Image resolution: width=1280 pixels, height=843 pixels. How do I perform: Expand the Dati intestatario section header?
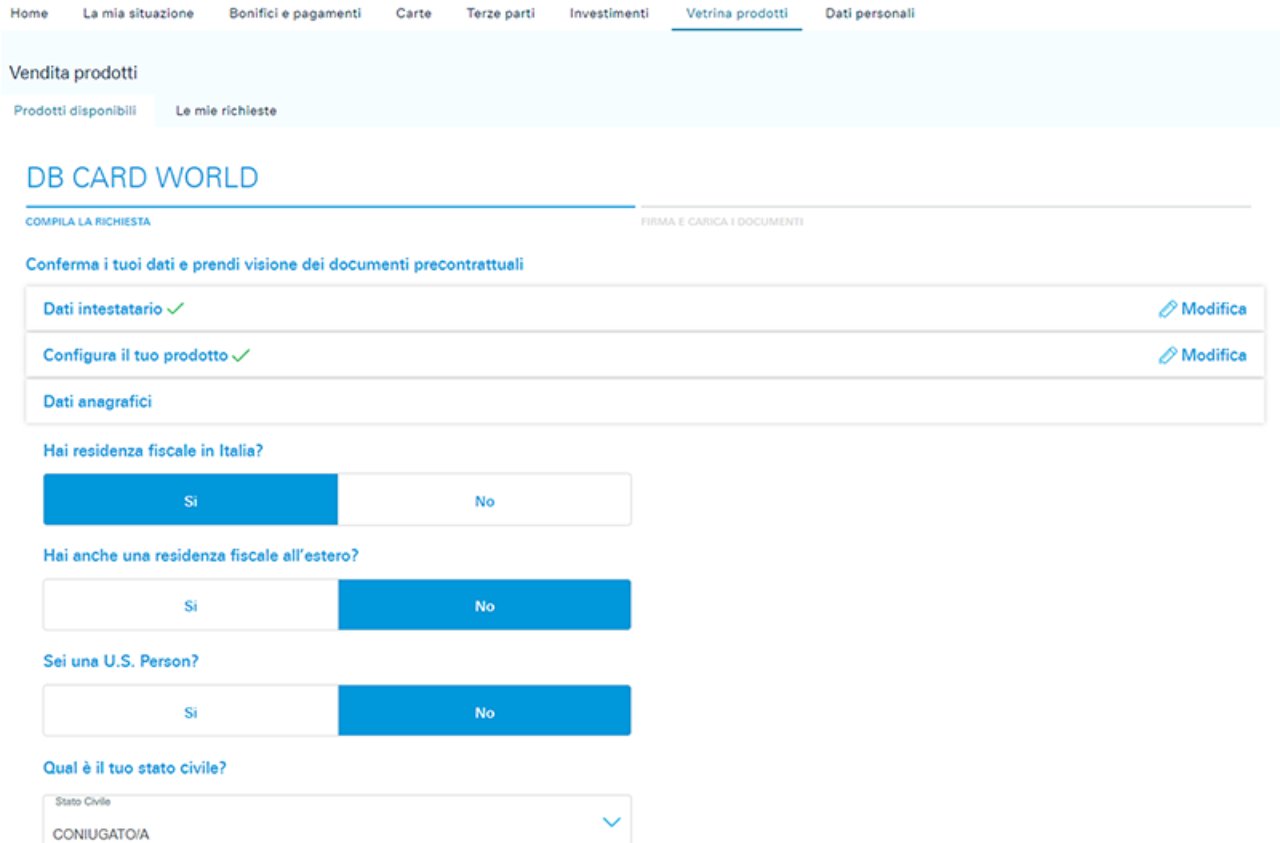(102, 309)
